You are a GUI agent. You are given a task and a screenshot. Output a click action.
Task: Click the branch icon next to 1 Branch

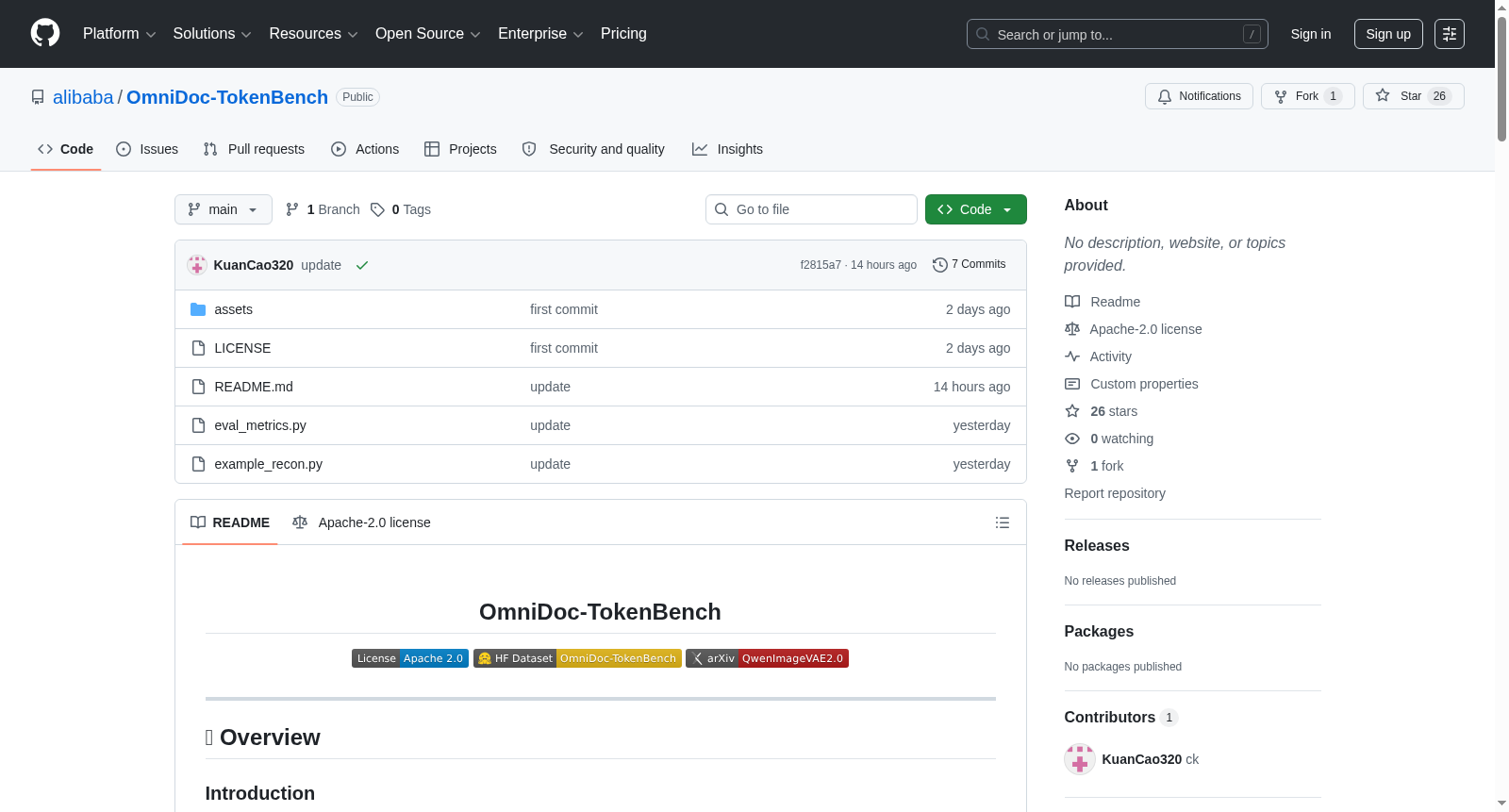(292, 209)
